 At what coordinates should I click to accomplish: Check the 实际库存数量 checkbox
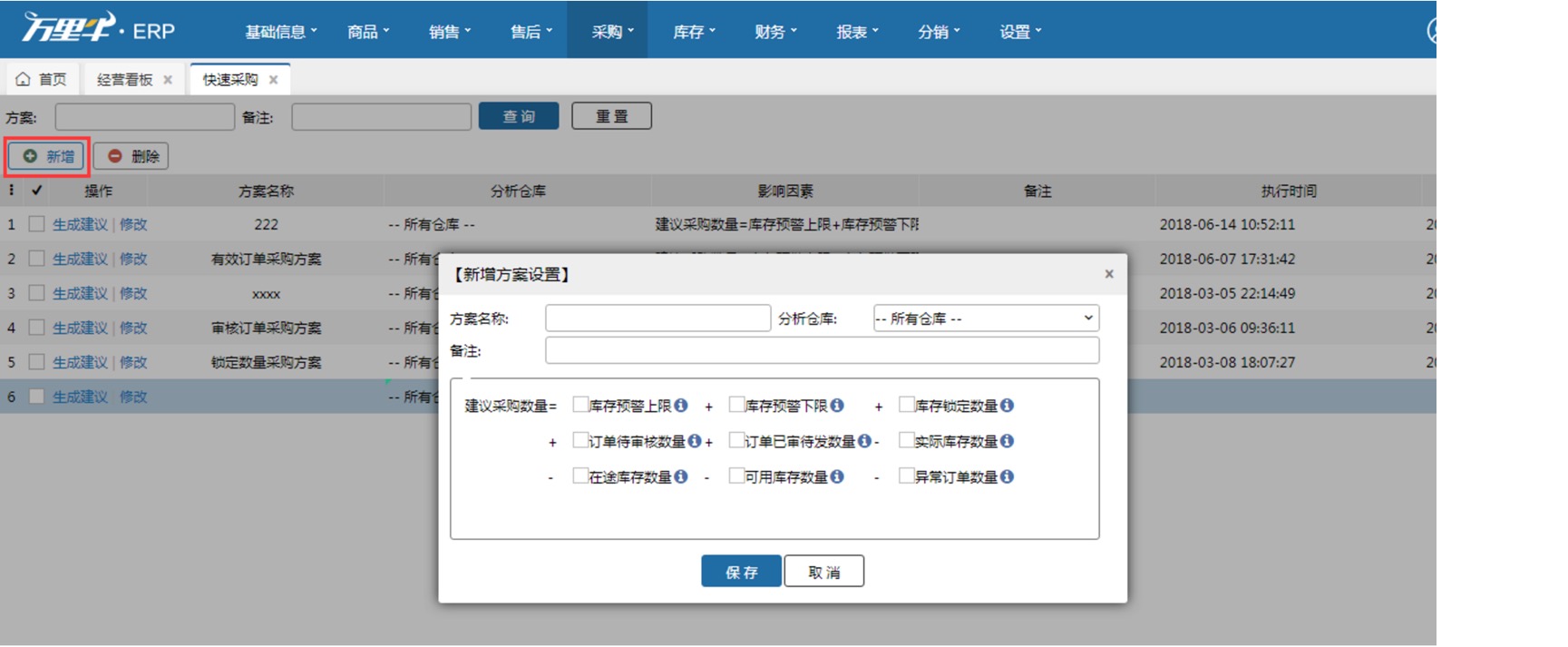(x=906, y=440)
